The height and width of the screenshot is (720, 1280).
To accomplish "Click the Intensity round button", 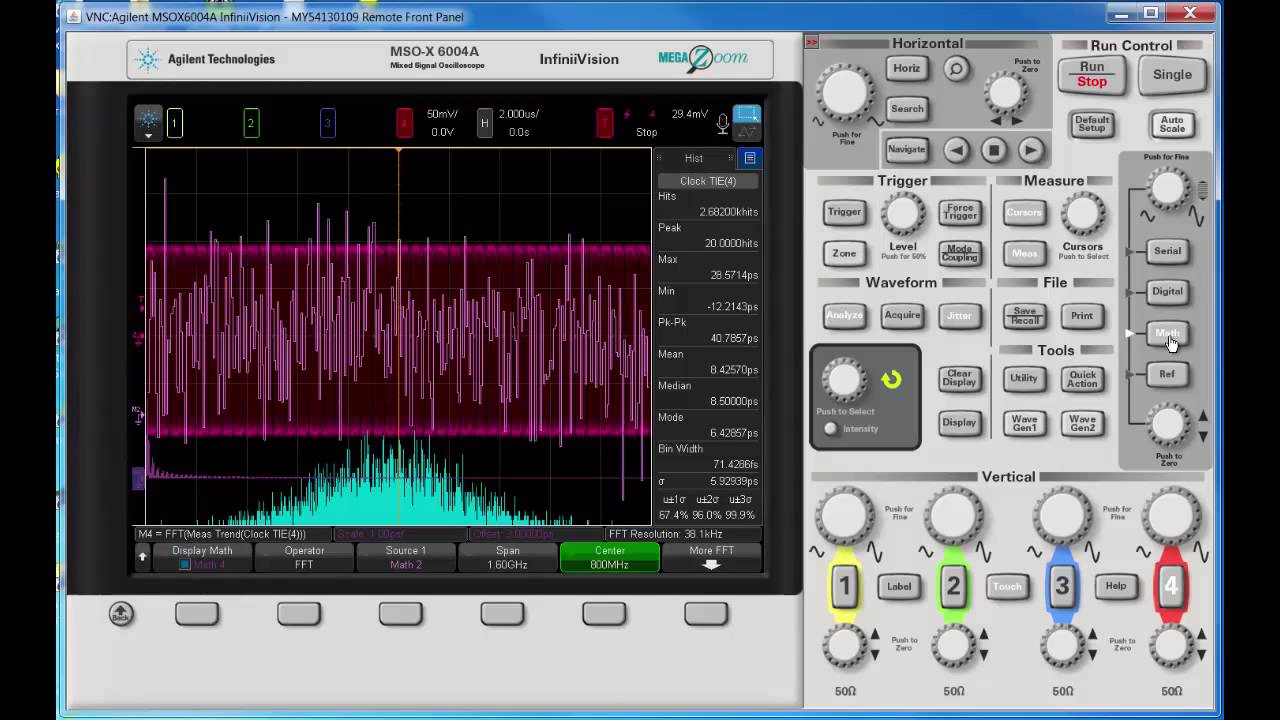I will pos(830,429).
